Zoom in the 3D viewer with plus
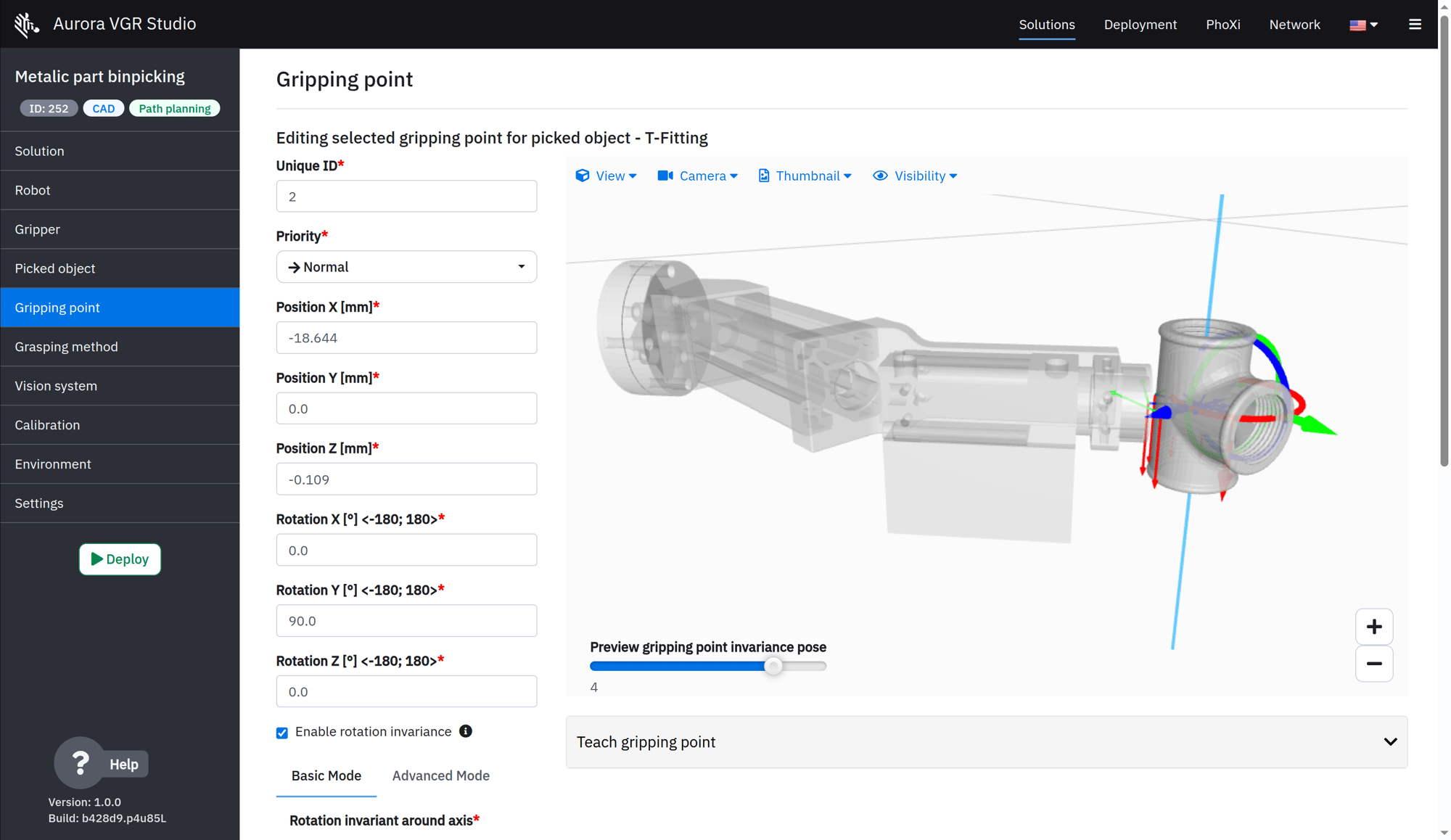The image size is (1451, 840). [1374, 627]
